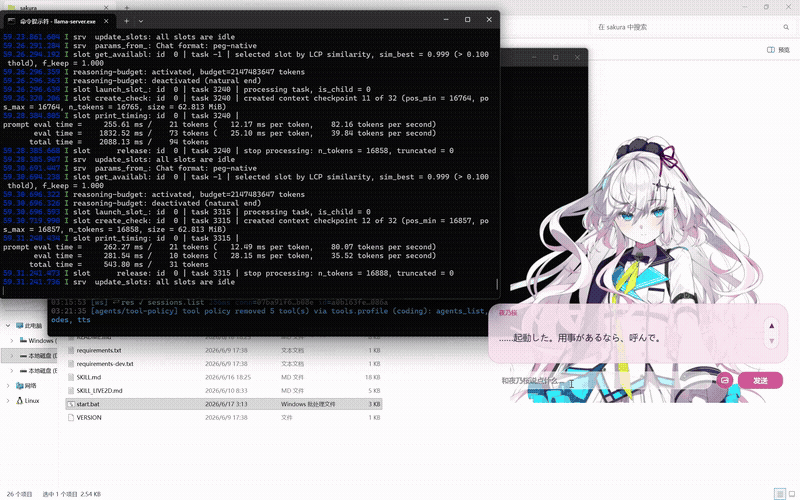Click the up arrow in the dialogue bubble
The height and width of the screenshot is (500, 800).
771,326
